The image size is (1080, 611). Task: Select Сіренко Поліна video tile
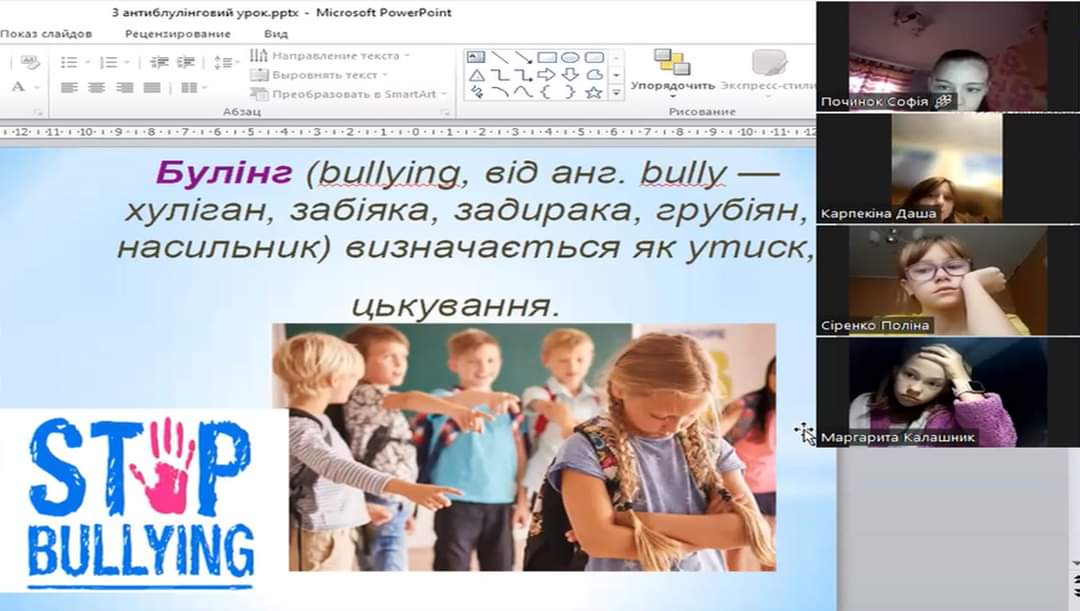pos(948,280)
